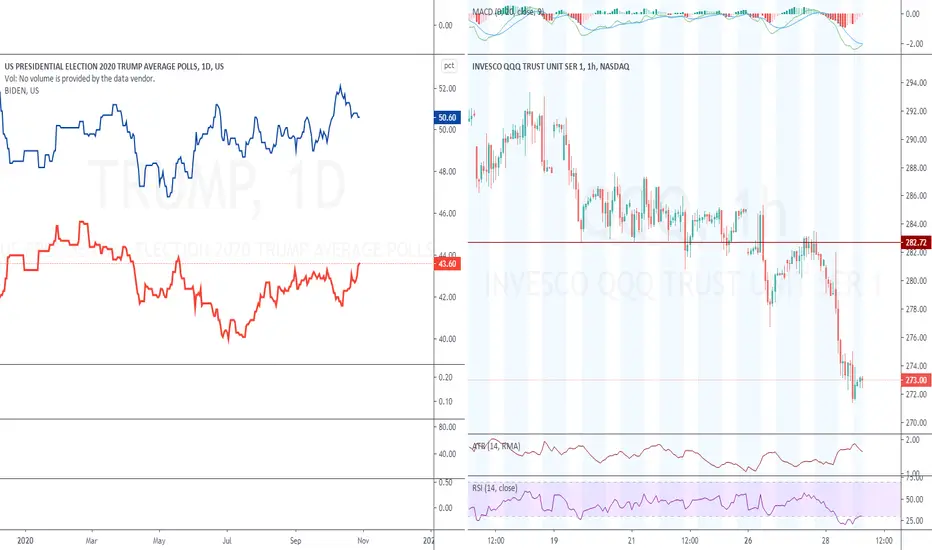Select the red 43.60 Trump price label
932x550 pixels.
pyautogui.click(x=447, y=263)
